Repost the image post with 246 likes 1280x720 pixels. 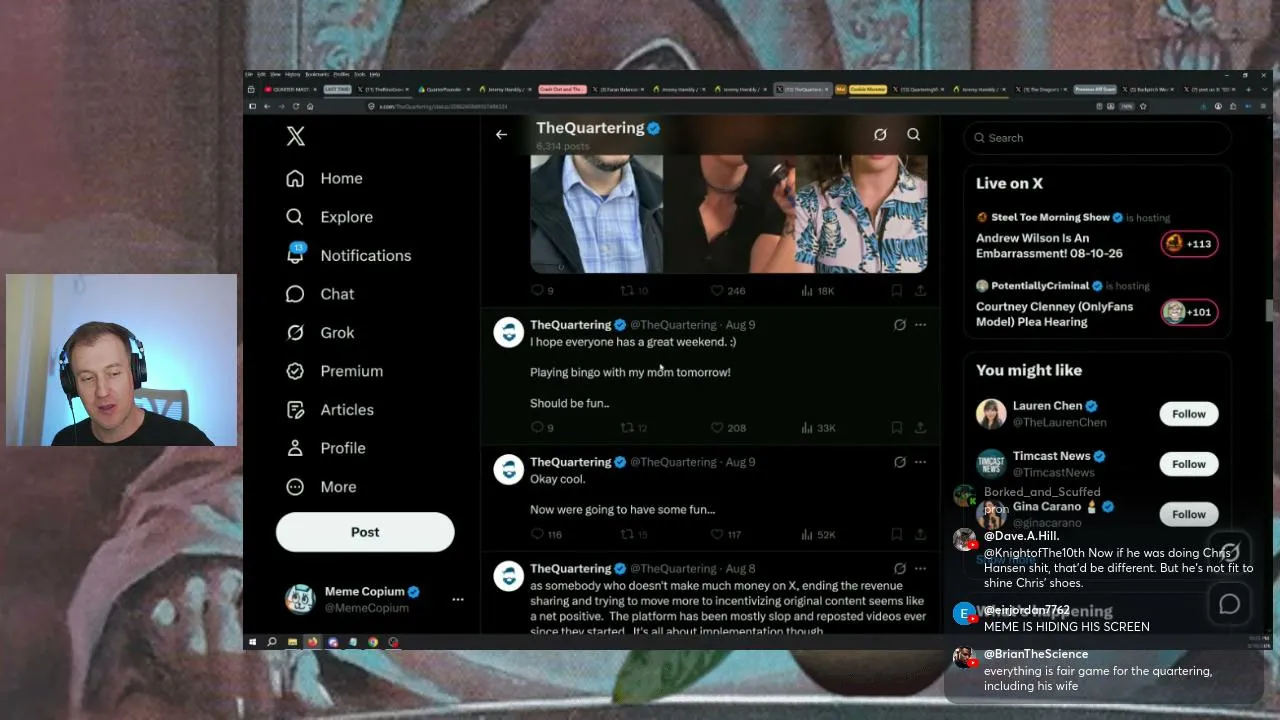pyautogui.click(x=634, y=291)
